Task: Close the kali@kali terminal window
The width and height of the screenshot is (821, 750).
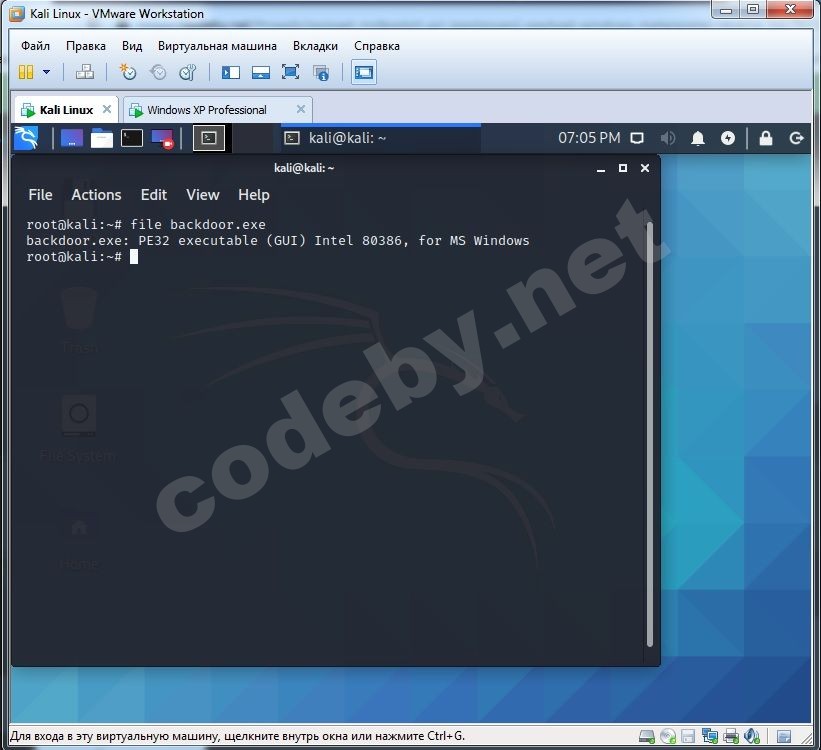Action: pos(645,168)
